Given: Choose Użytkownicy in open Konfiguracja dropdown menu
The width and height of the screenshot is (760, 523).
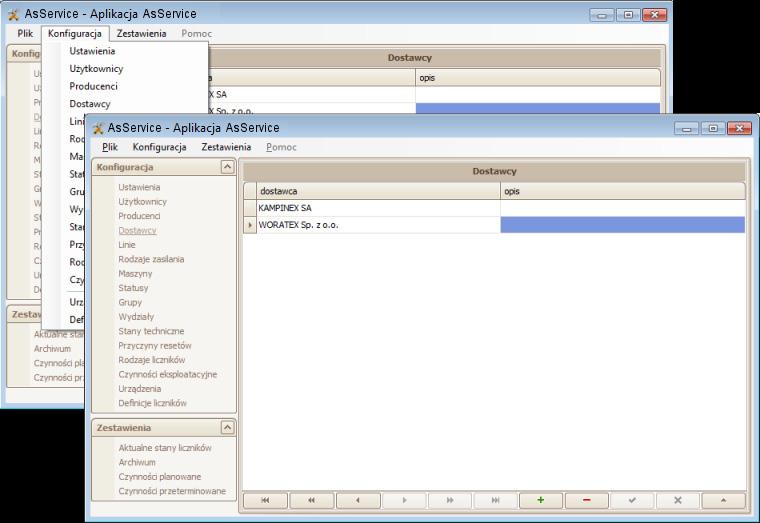Looking at the screenshot, I should click(96, 68).
